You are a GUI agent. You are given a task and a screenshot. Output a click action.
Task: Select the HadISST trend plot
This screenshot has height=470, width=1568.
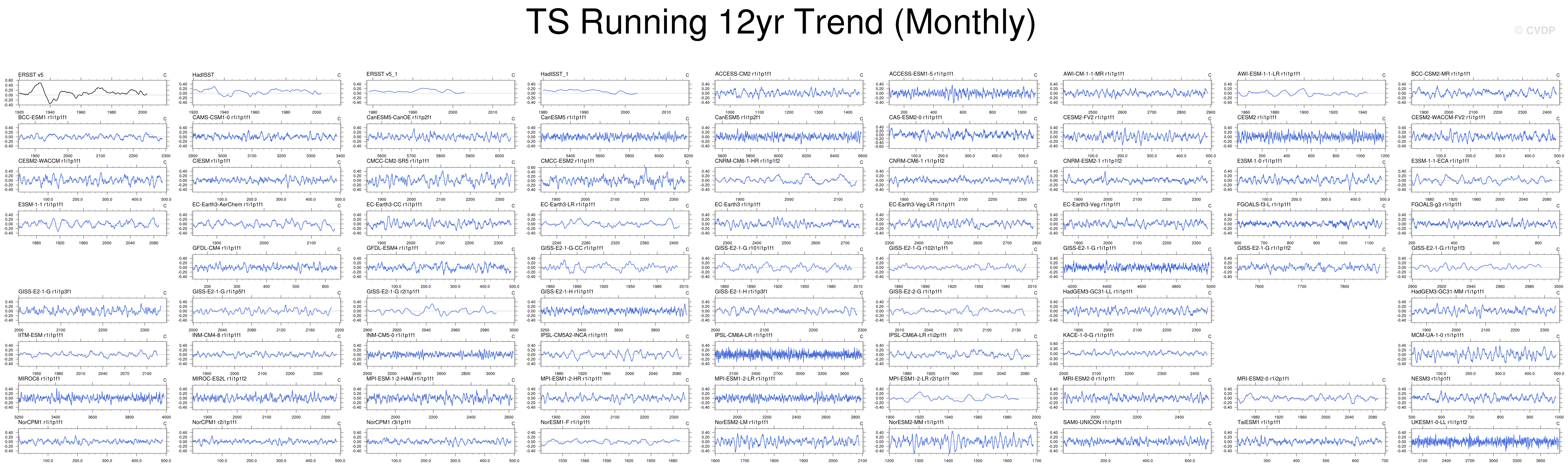pyautogui.click(x=267, y=93)
